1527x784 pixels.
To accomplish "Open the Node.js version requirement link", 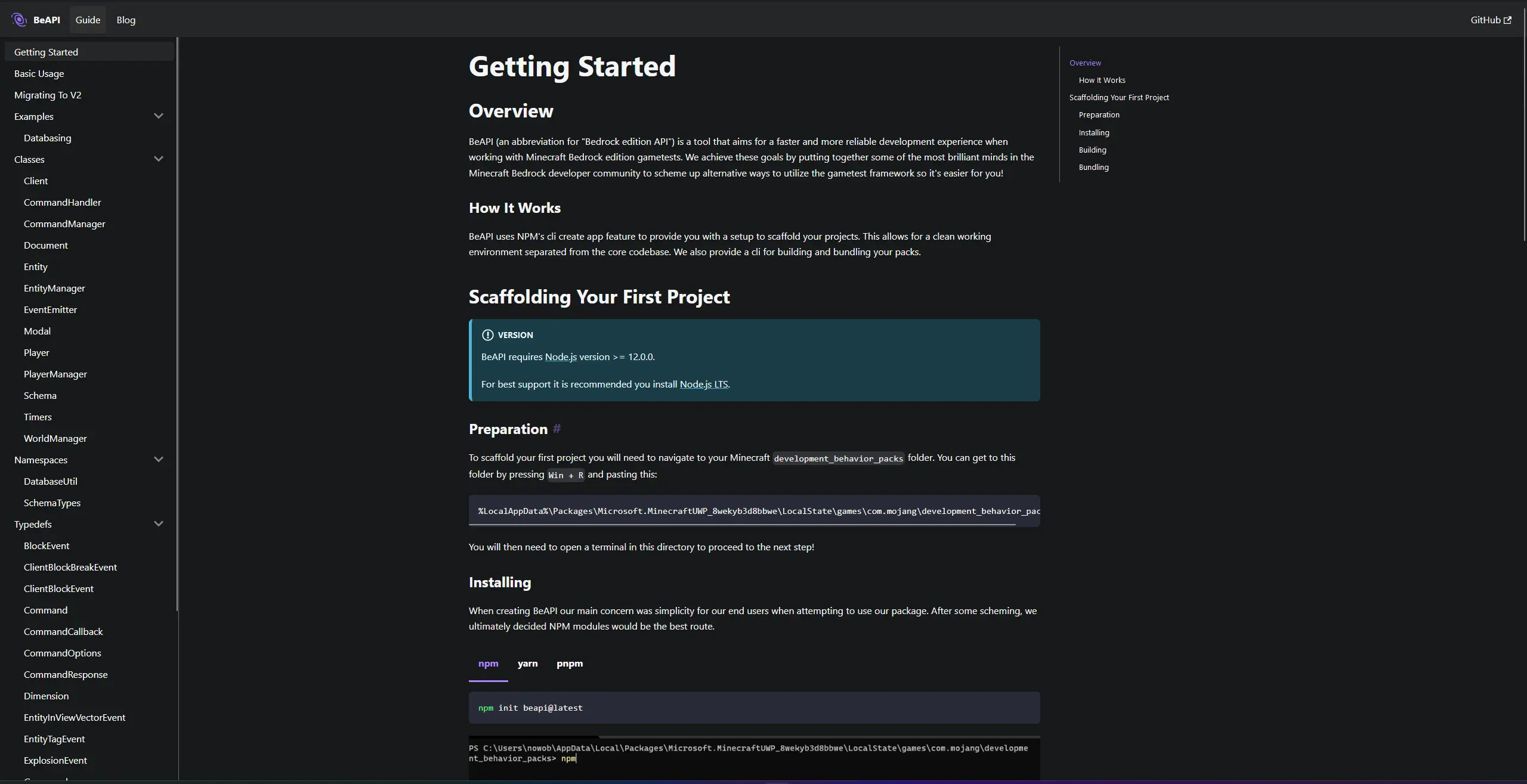I will (561, 357).
